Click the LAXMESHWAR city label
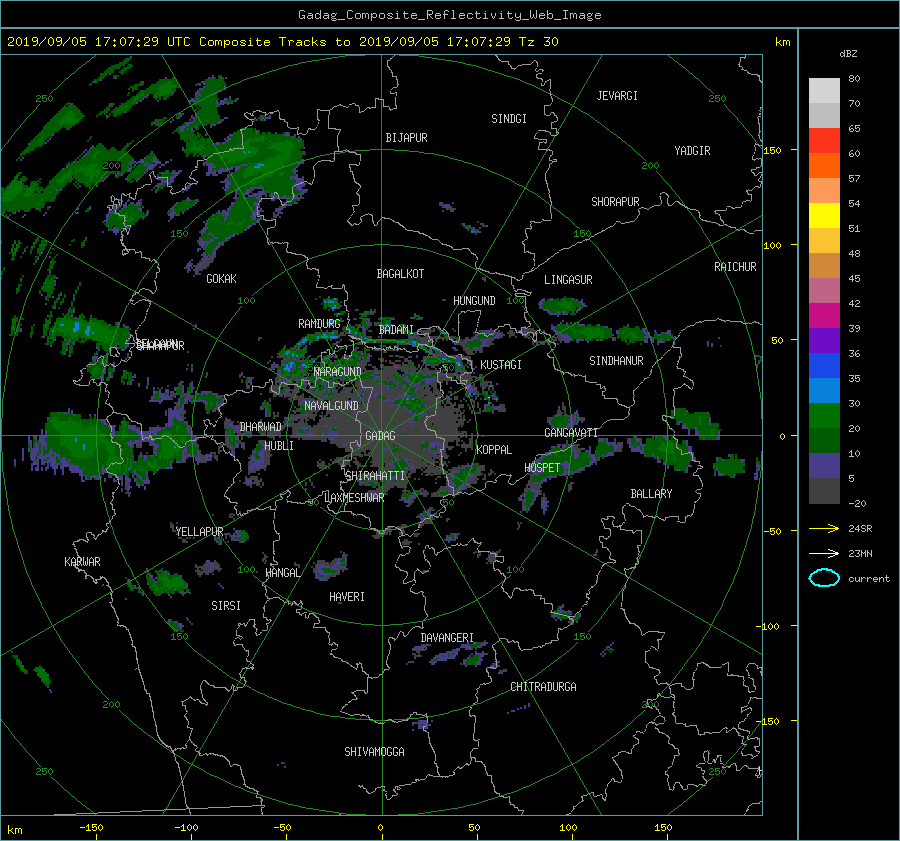Viewport: 900px width, 841px height. 354,498
